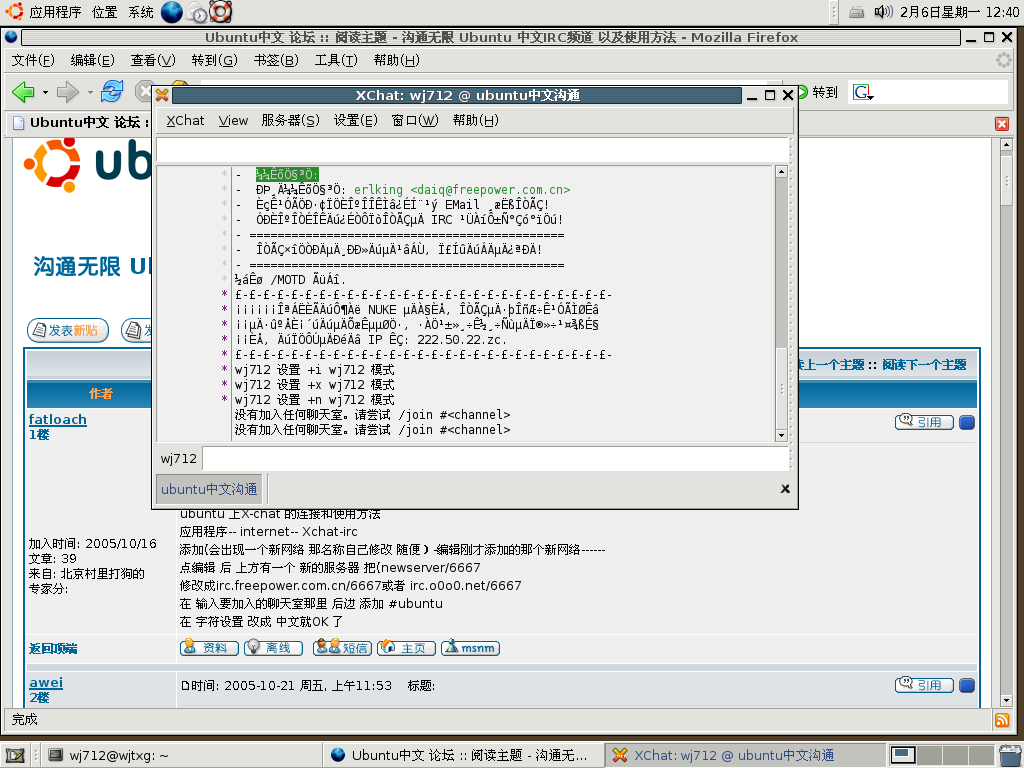Screen dimensions: 1024x768
Task: Click the 资料 profile button
Action: (209, 648)
